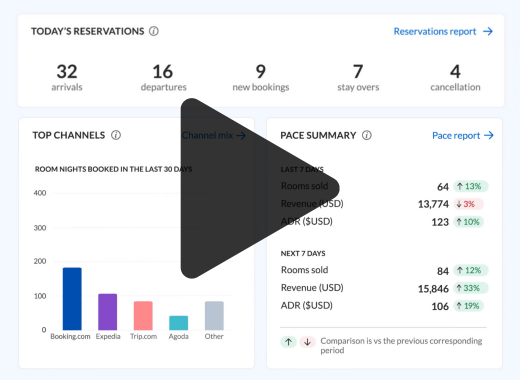The height and width of the screenshot is (380, 520).
Task: Click the Pace report arrow icon
Action: point(489,135)
